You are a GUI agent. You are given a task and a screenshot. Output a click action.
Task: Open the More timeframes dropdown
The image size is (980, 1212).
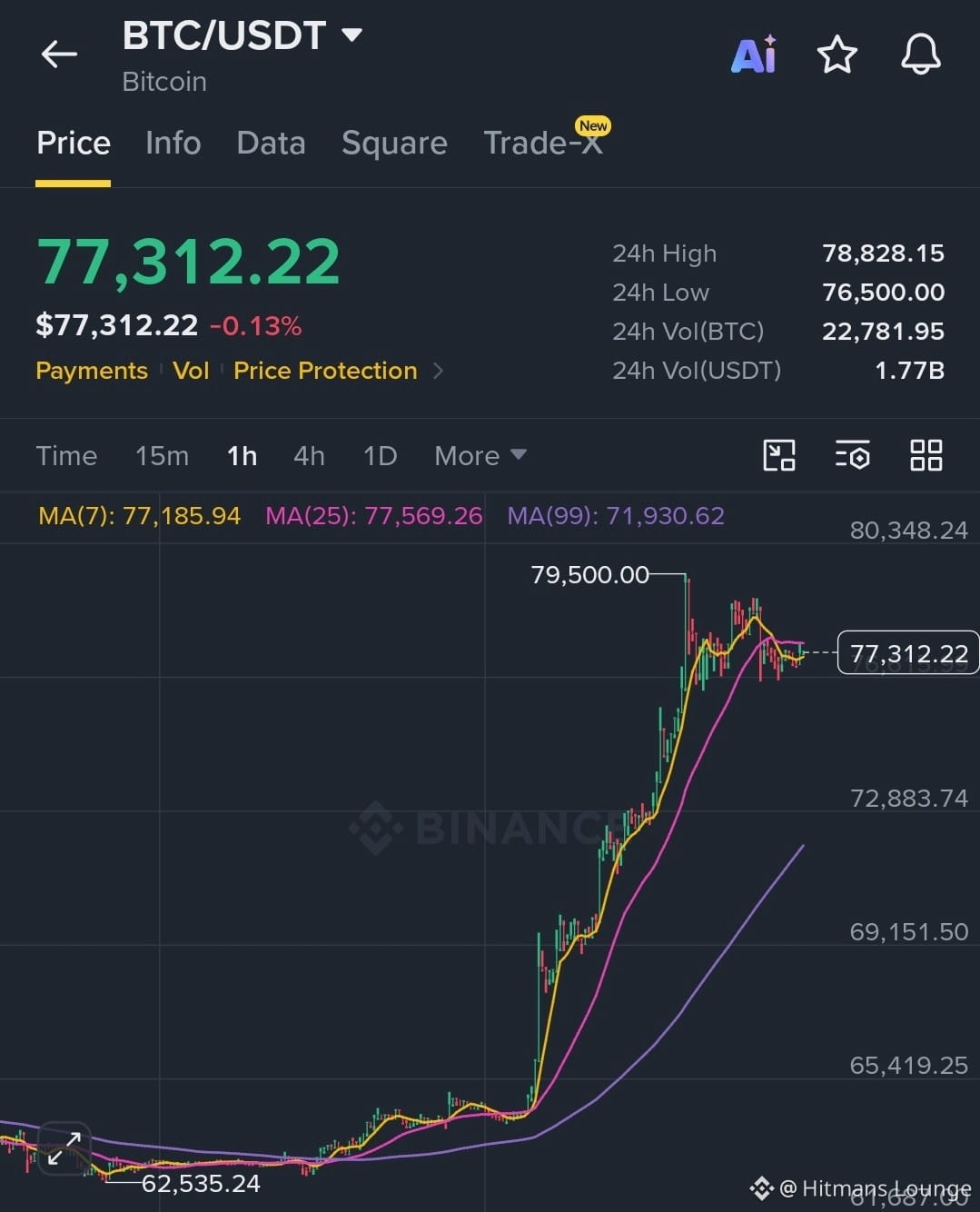click(480, 455)
